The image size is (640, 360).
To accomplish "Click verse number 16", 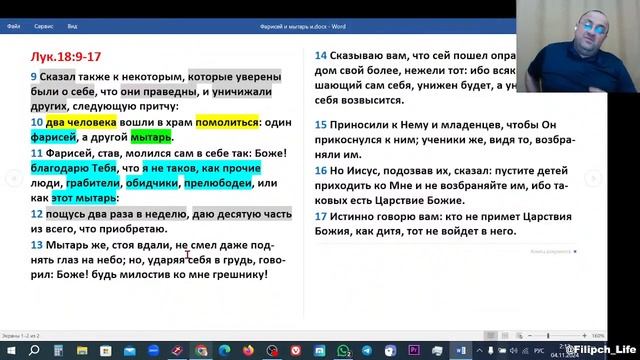I will (320, 171).
